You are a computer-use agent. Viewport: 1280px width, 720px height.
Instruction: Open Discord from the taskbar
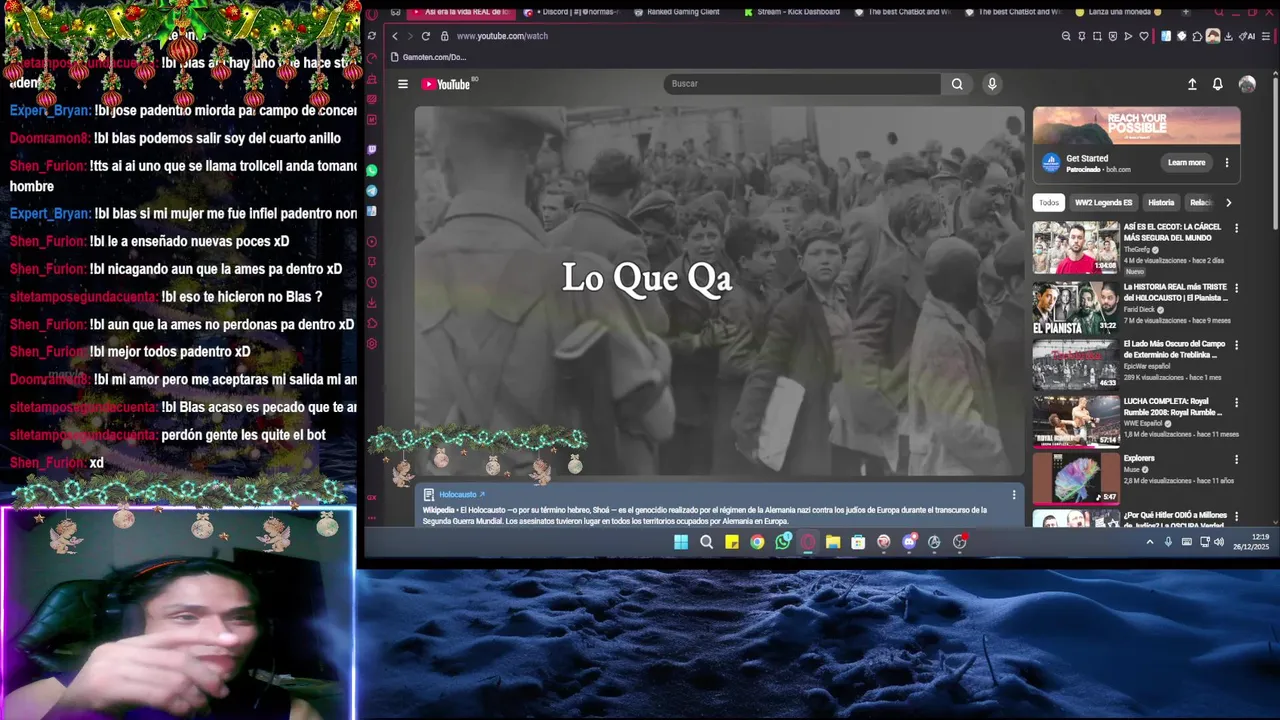click(x=908, y=542)
